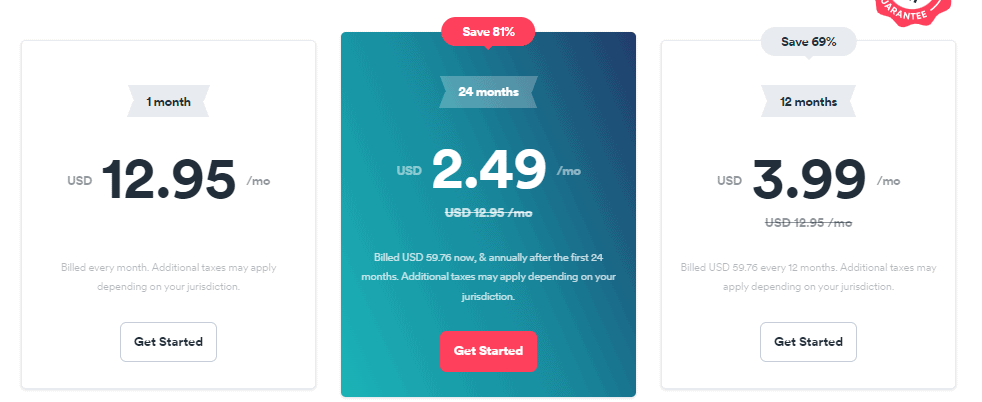
Task: Click the red guarantee seal badge
Action: (x=912, y=11)
